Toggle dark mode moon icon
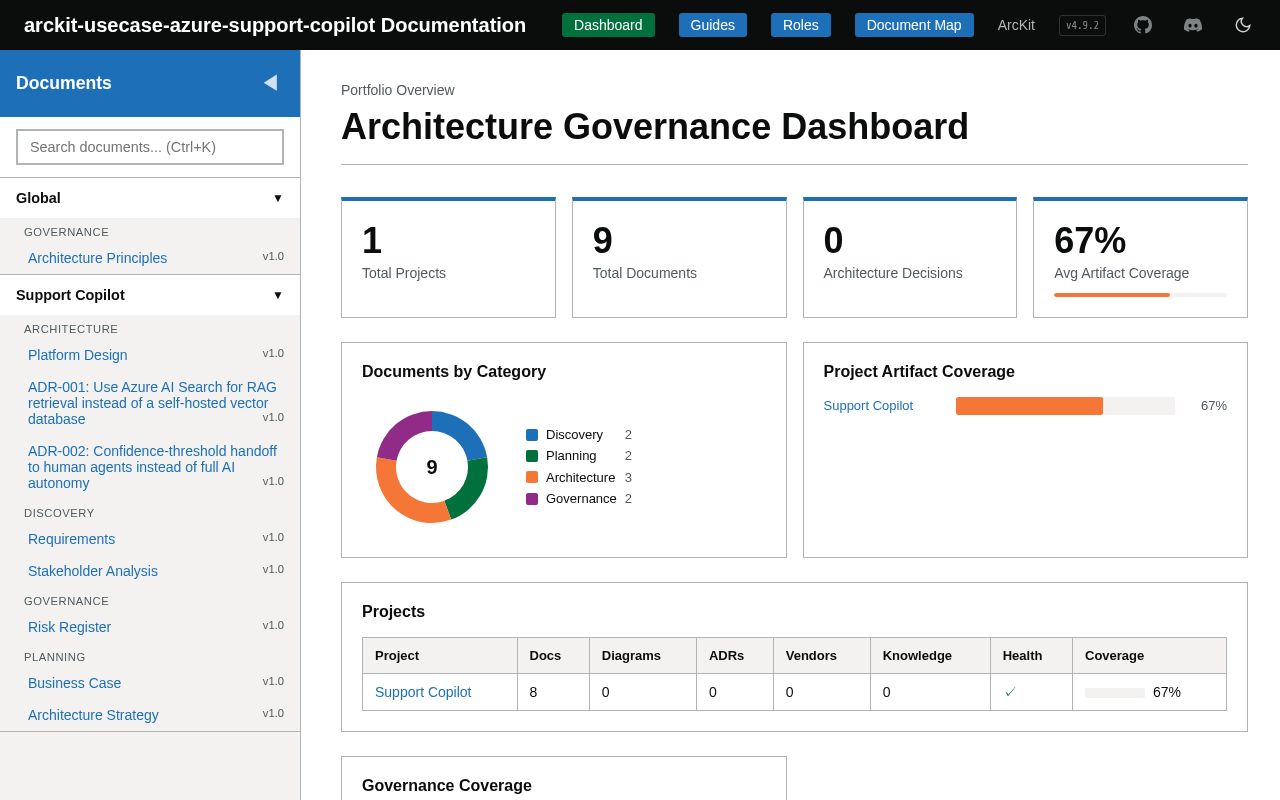Image resolution: width=1280 pixels, height=800 pixels. [x=1243, y=25]
